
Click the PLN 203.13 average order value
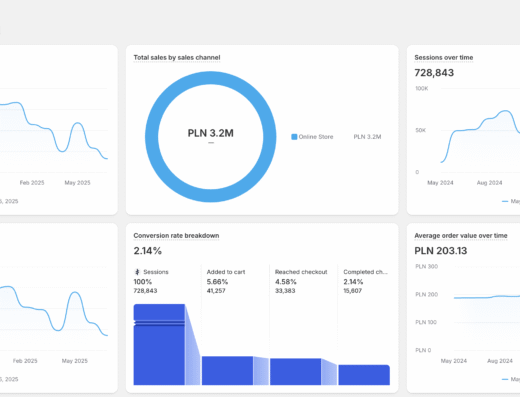[x=441, y=251]
